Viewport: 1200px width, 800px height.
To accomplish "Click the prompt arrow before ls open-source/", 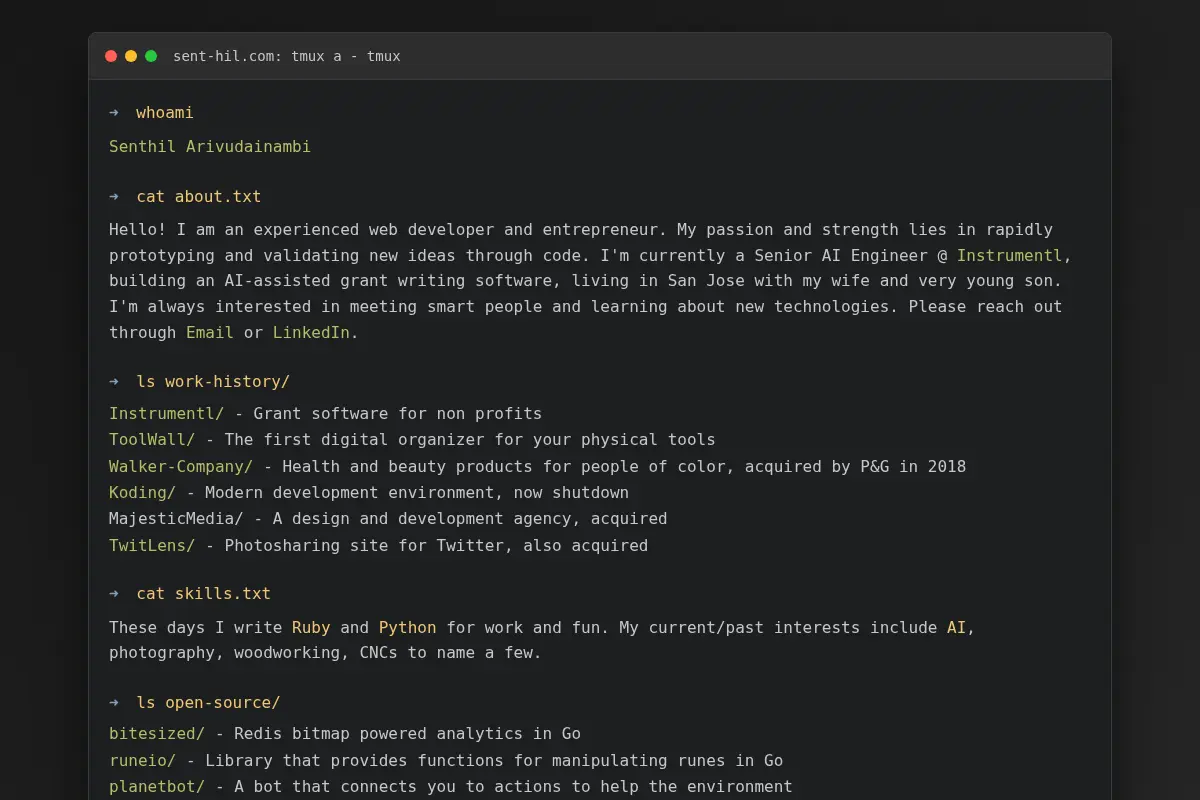I will (x=114, y=702).
